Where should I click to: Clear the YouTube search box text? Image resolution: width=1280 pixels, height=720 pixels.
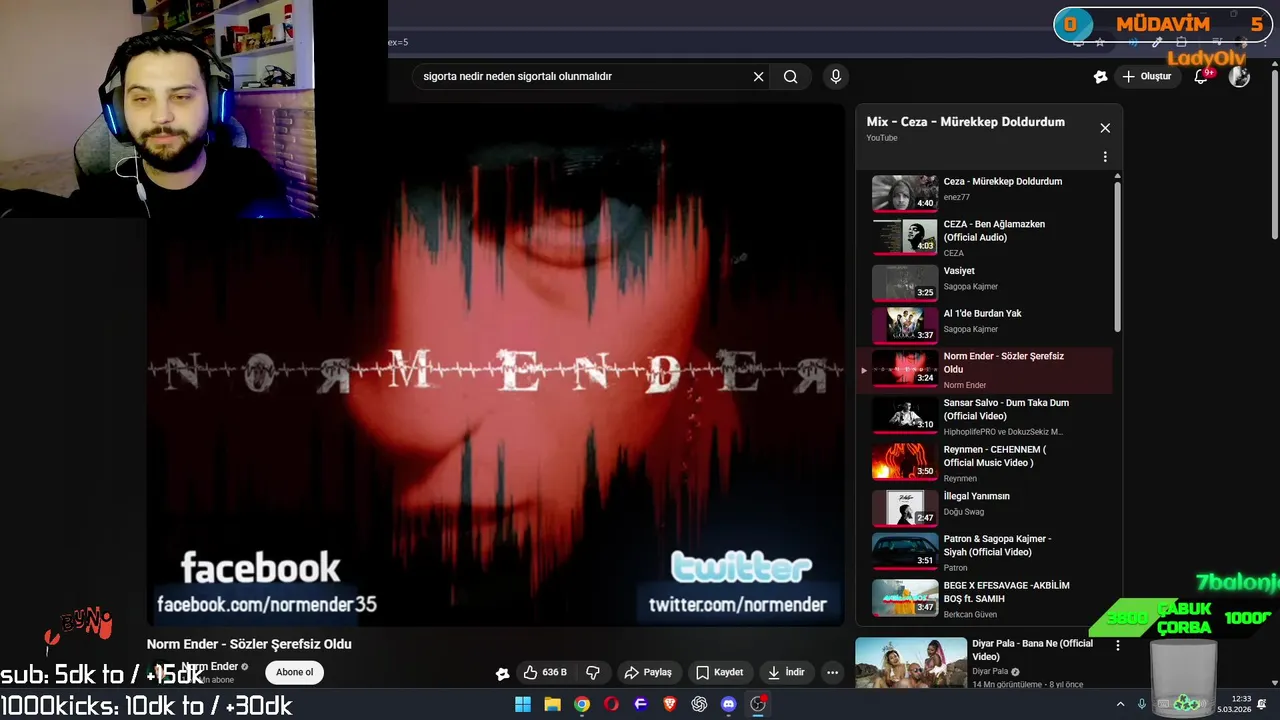[758, 76]
